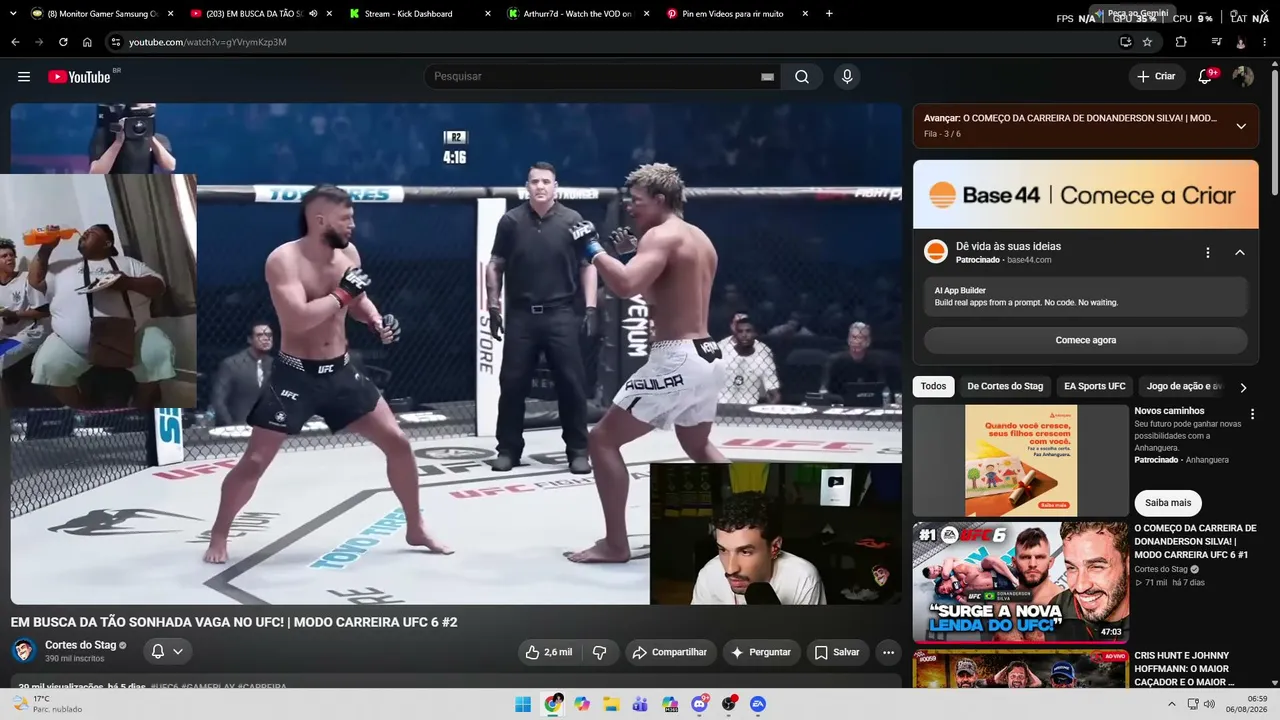1280x720 pixels.
Task: Select the EA Sports UFC chip
Action: pyautogui.click(x=1095, y=386)
